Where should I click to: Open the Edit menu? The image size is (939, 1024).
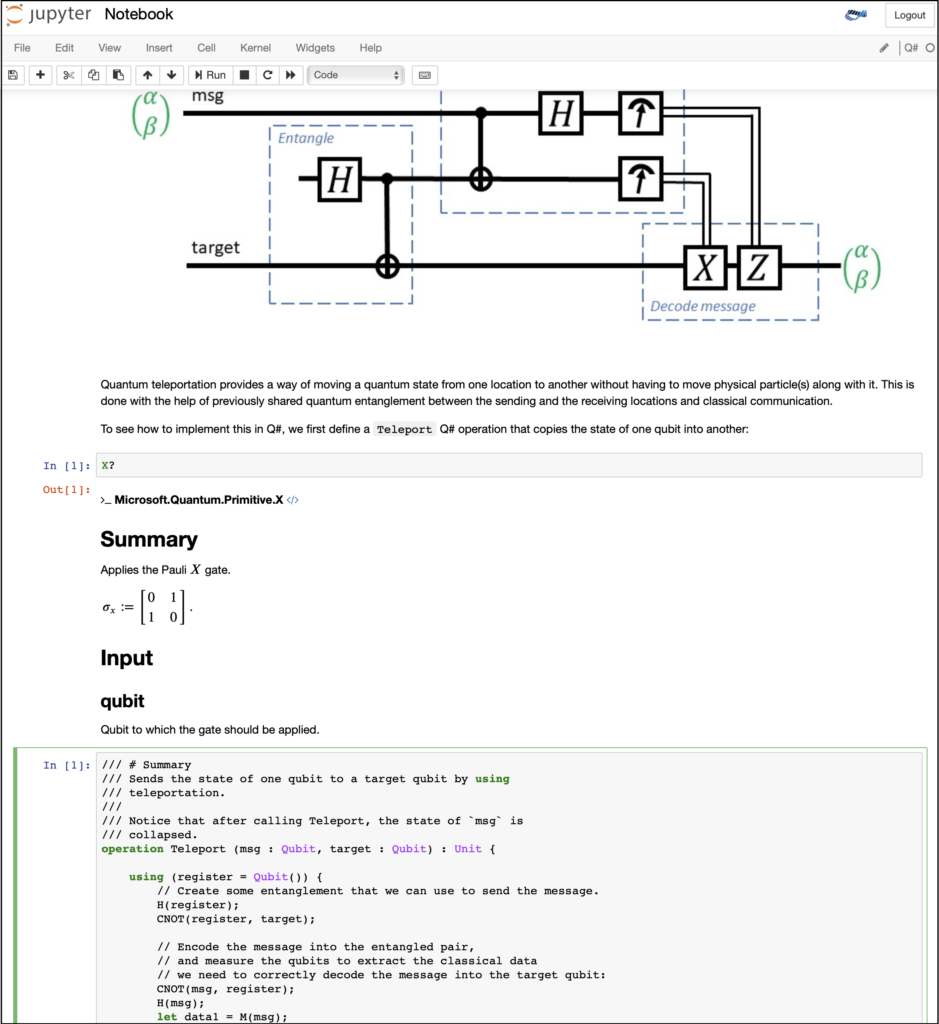(64, 48)
